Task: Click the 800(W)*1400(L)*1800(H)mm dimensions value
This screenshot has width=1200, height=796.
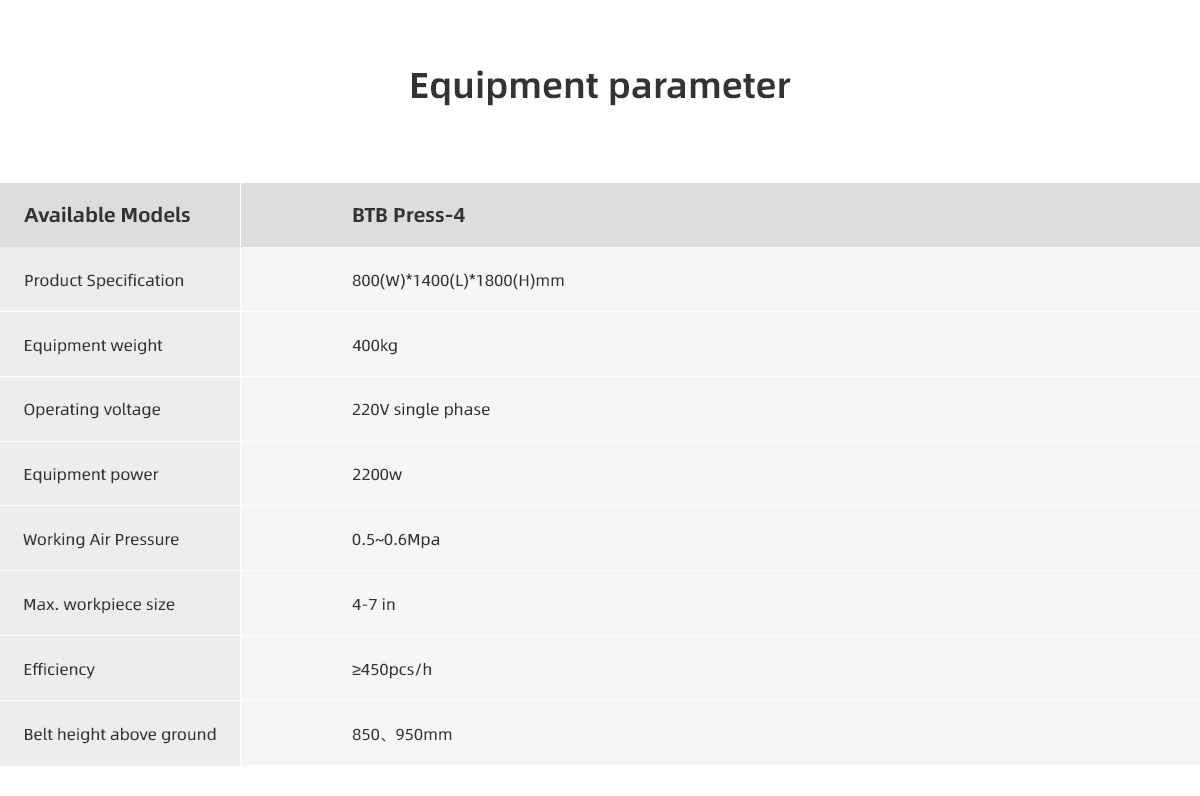Action: [x=458, y=280]
